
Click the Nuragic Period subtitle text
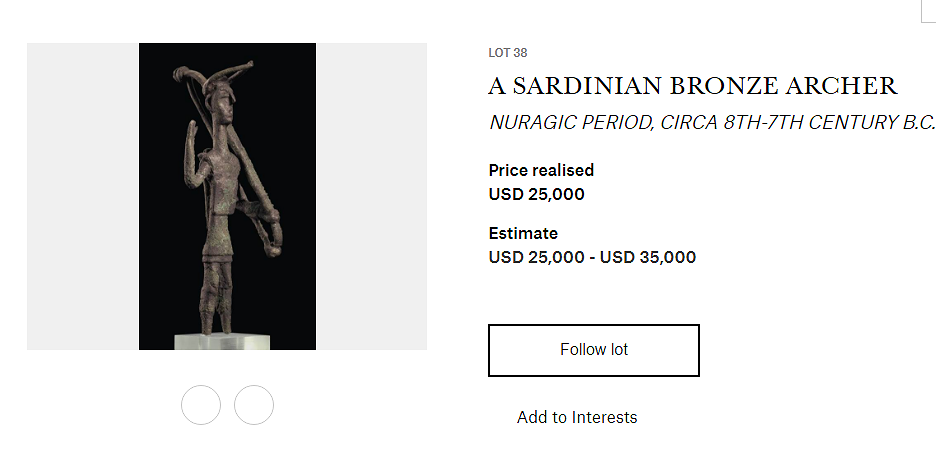click(711, 123)
